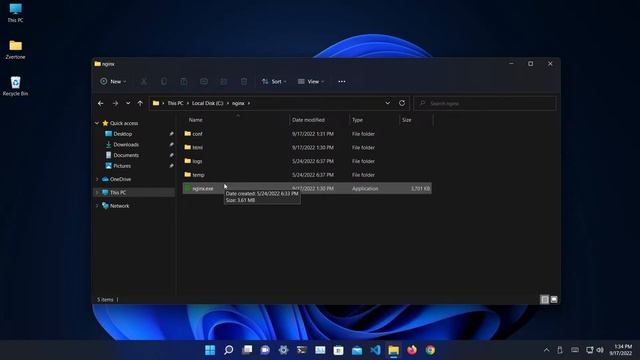This screenshot has width=640, height=360.
Task: Open Task View on taskbar
Action: [x=247, y=350]
